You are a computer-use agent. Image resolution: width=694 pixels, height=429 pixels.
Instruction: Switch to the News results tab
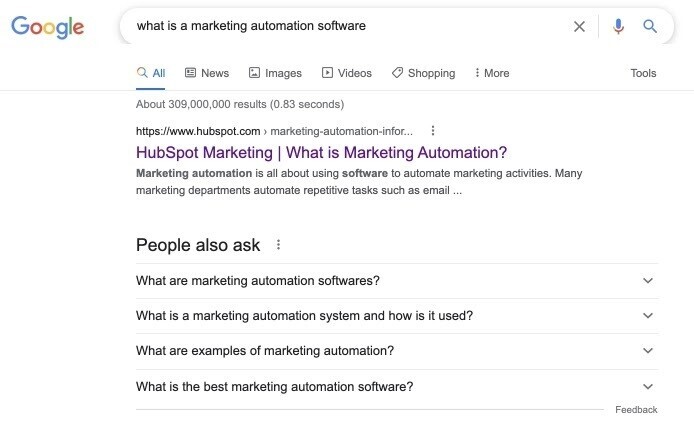(207, 73)
